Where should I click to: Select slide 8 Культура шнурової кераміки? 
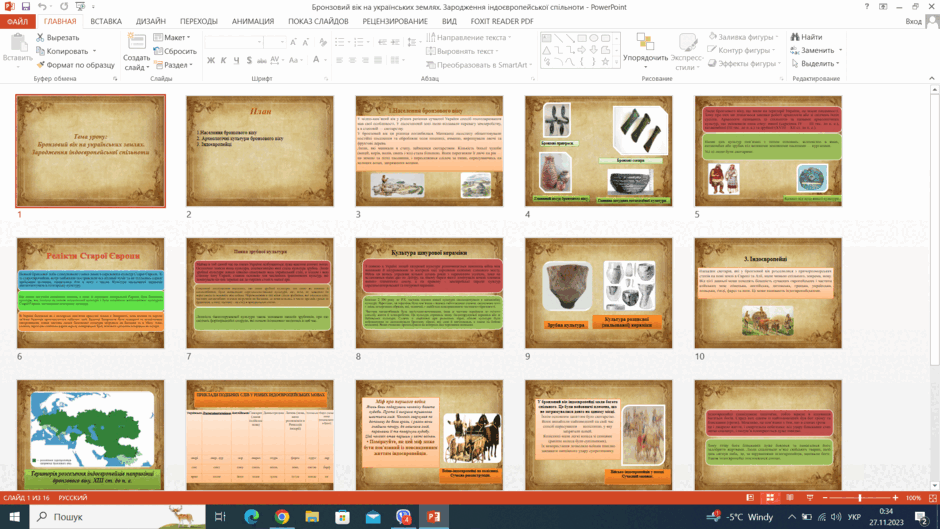429,293
